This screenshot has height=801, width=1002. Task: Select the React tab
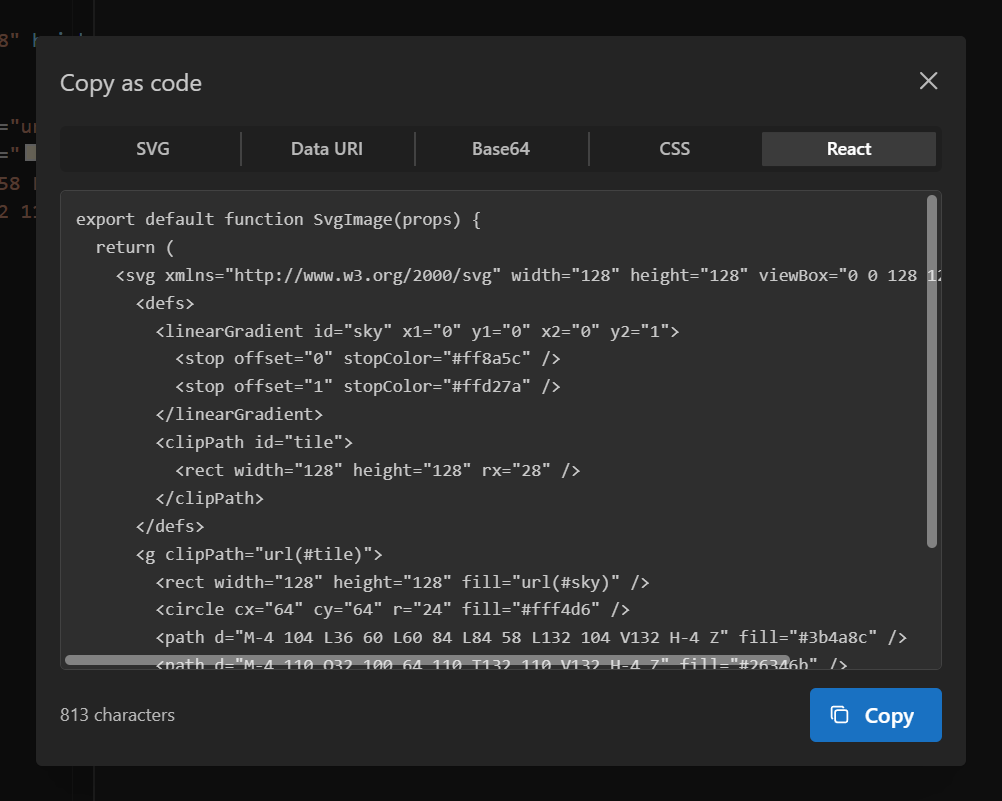point(849,149)
